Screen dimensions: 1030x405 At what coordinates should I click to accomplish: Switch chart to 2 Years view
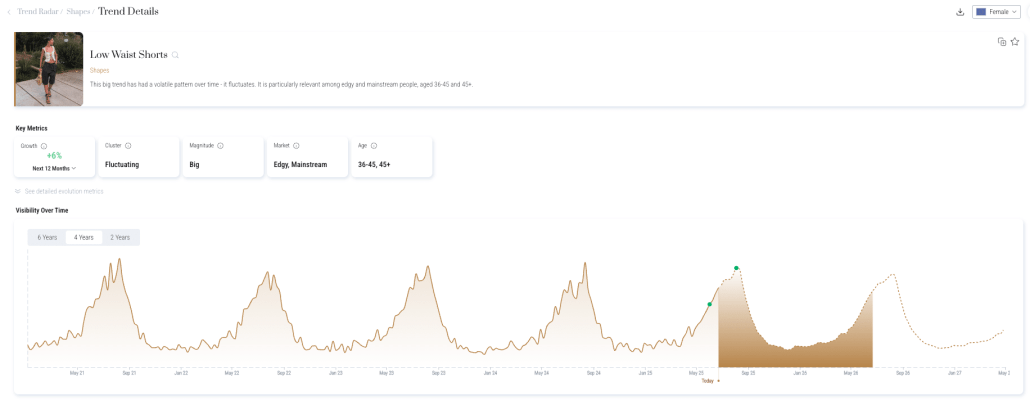[121, 237]
